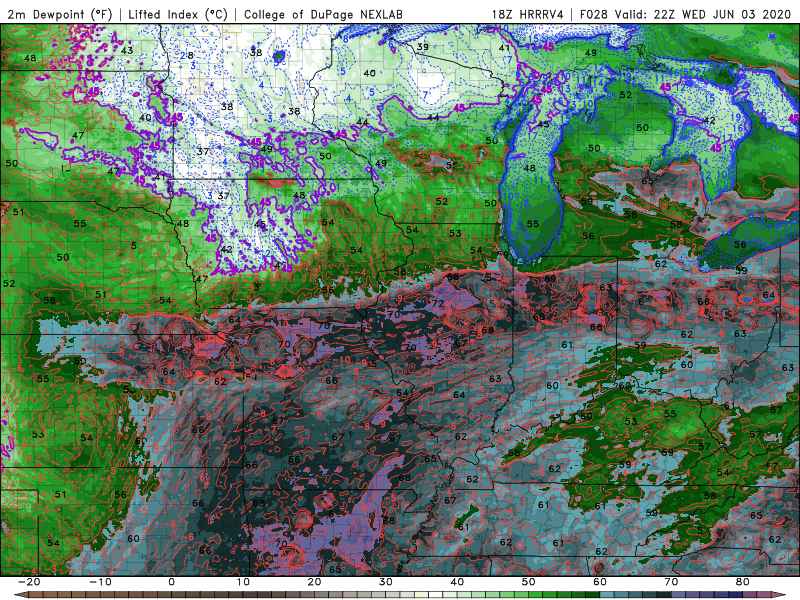
Task: Click the "18Z HRRRV4" model run label
Action: coord(528,14)
